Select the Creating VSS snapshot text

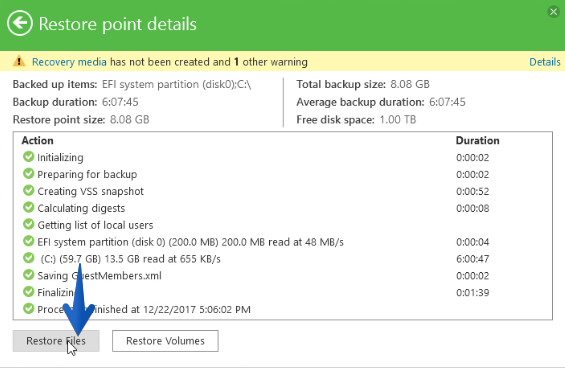(x=90, y=191)
